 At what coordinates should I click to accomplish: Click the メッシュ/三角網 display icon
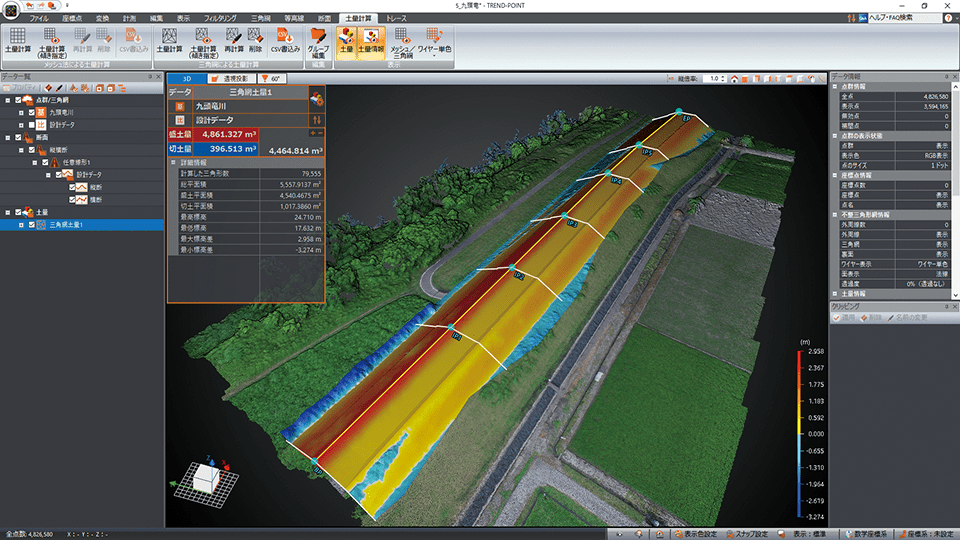click(x=403, y=41)
